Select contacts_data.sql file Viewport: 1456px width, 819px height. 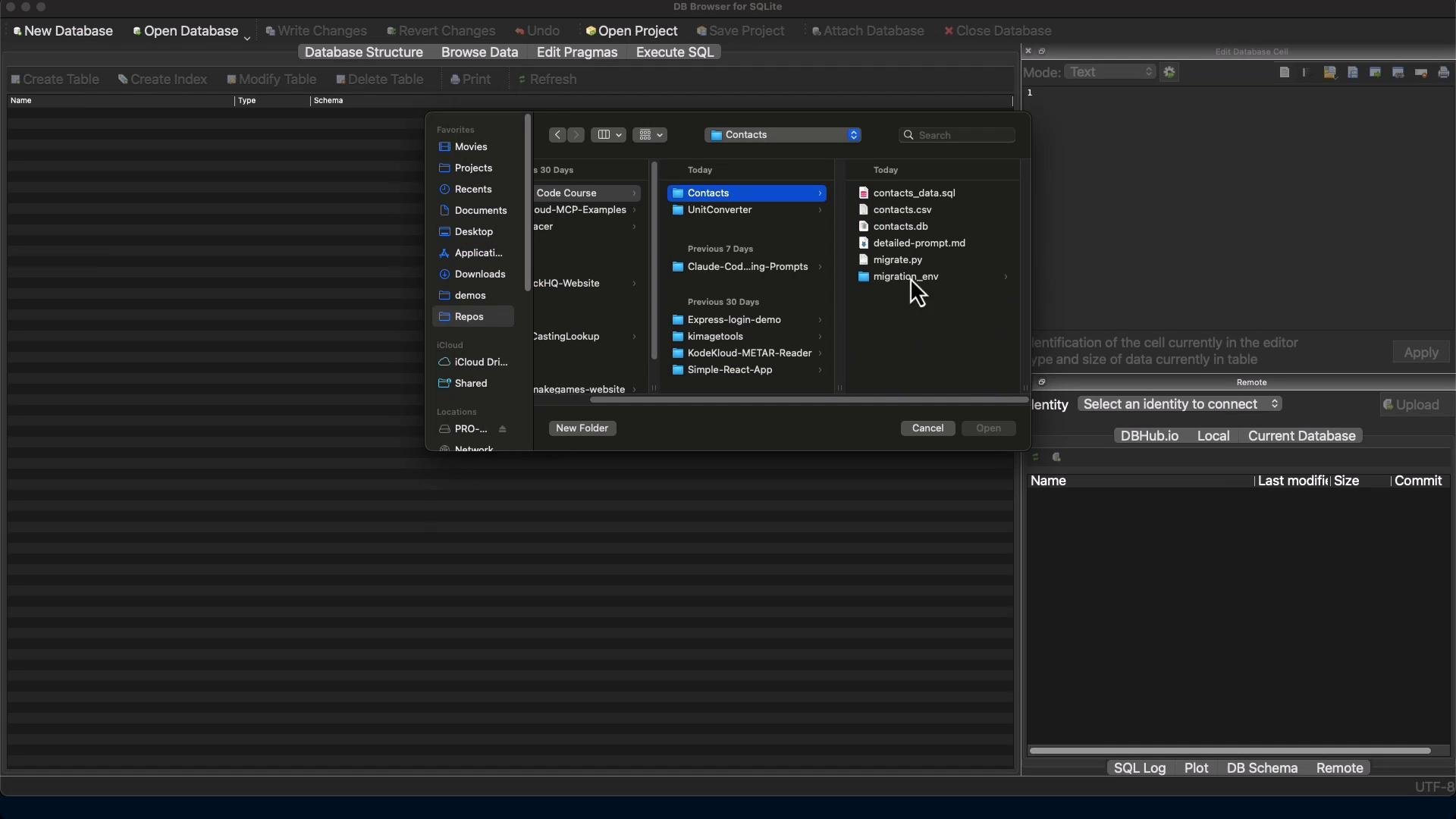pyautogui.click(x=914, y=193)
